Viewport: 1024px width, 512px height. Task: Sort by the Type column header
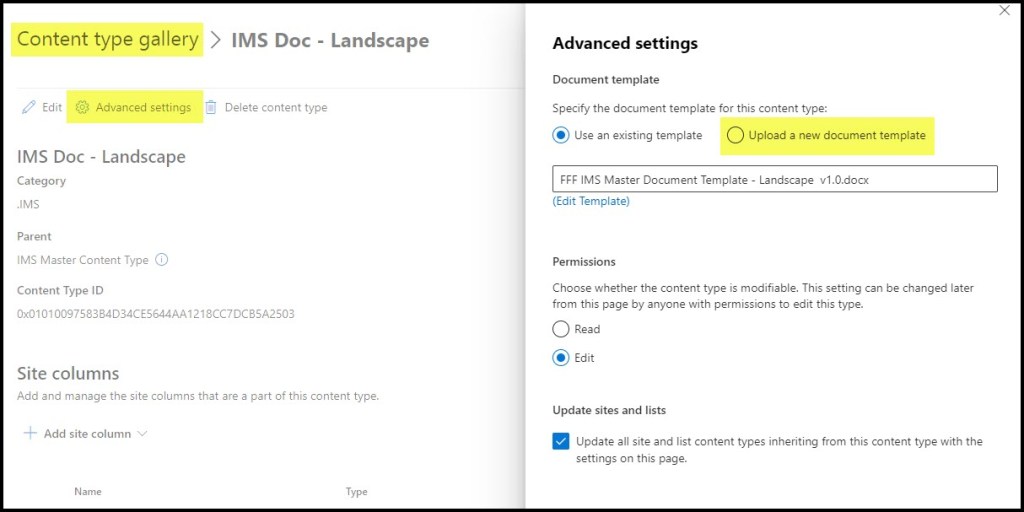(x=356, y=492)
